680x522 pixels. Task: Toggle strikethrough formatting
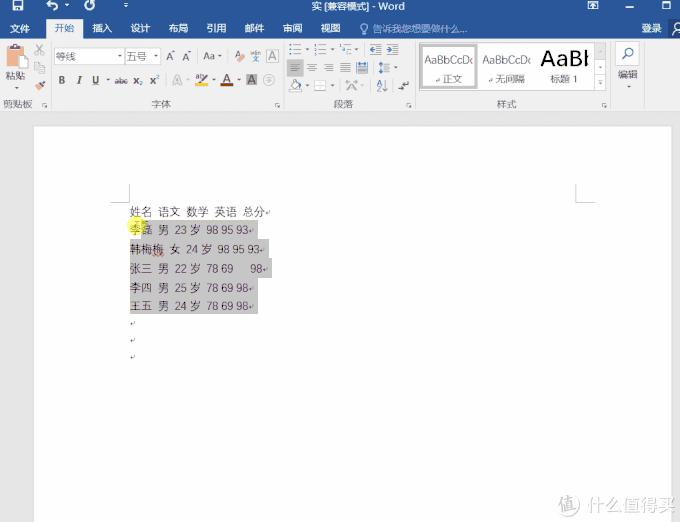[121, 81]
